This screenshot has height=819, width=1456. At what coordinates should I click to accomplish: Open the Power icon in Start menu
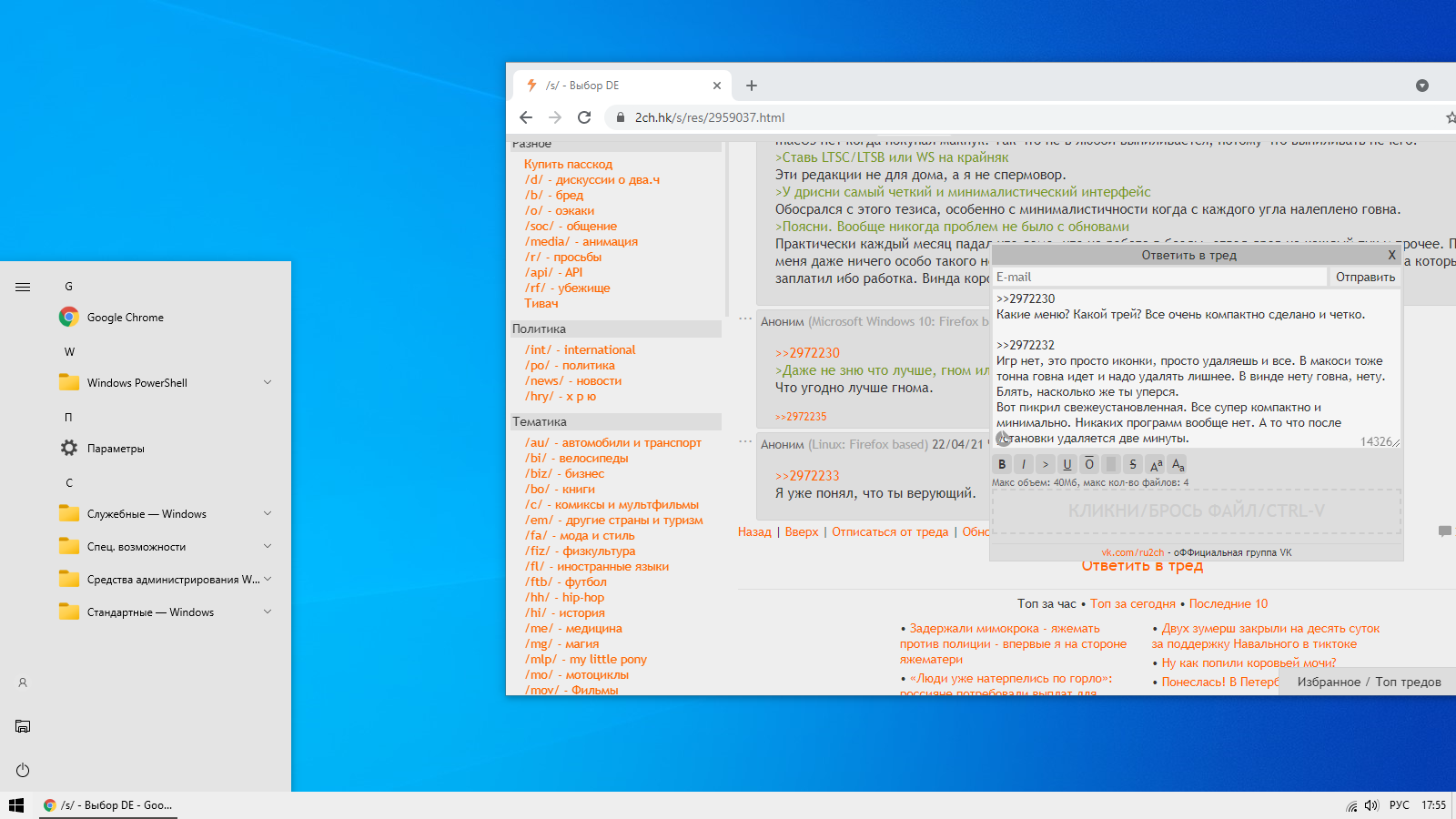(23, 770)
